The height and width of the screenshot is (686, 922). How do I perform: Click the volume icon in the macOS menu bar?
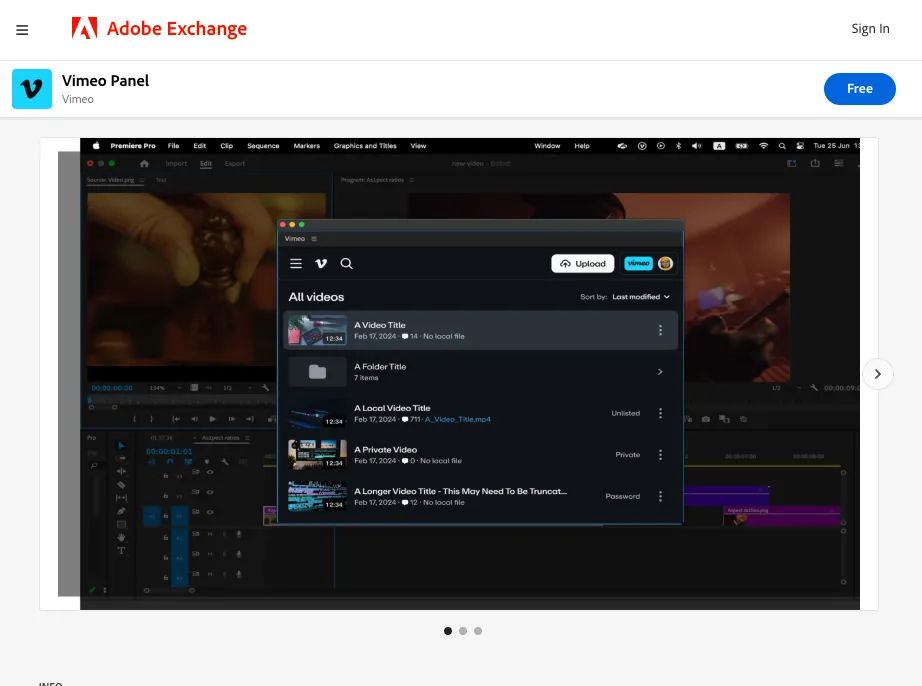[697, 146]
